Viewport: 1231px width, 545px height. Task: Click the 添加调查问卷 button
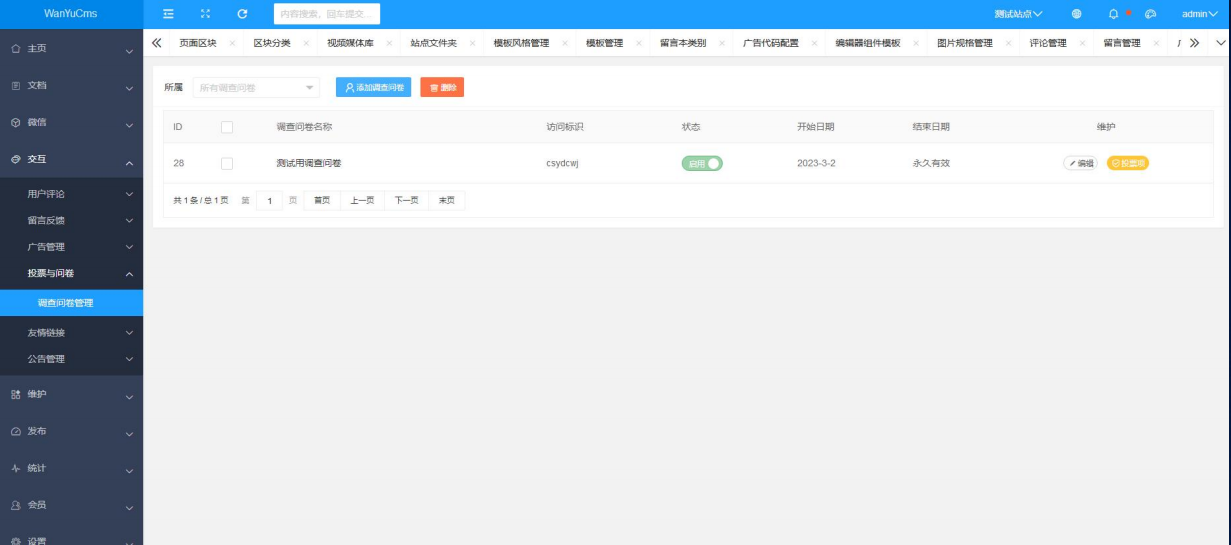[373, 88]
